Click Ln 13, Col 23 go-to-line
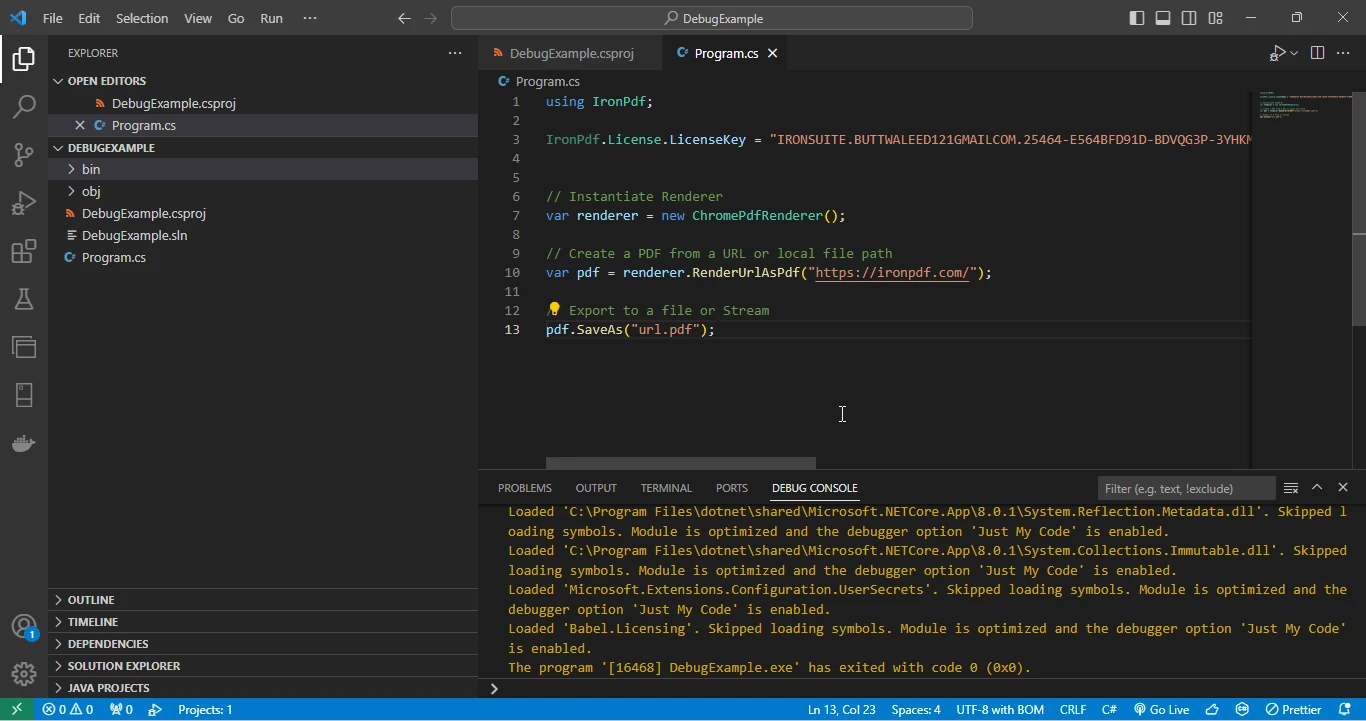The image size is (1366, 721). tap(841, 710)
